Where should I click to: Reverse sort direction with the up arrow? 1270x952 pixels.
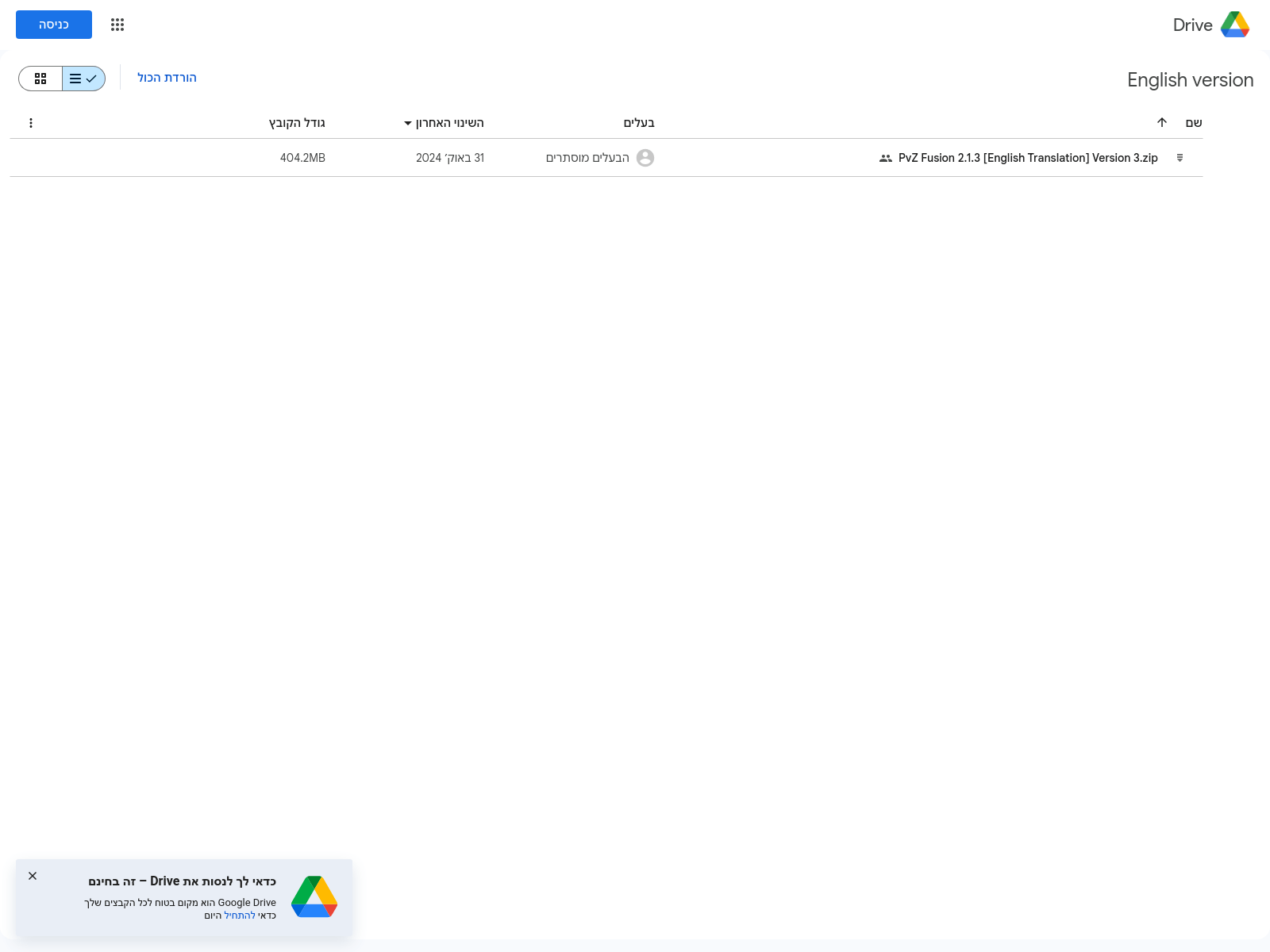[1162, 122]
